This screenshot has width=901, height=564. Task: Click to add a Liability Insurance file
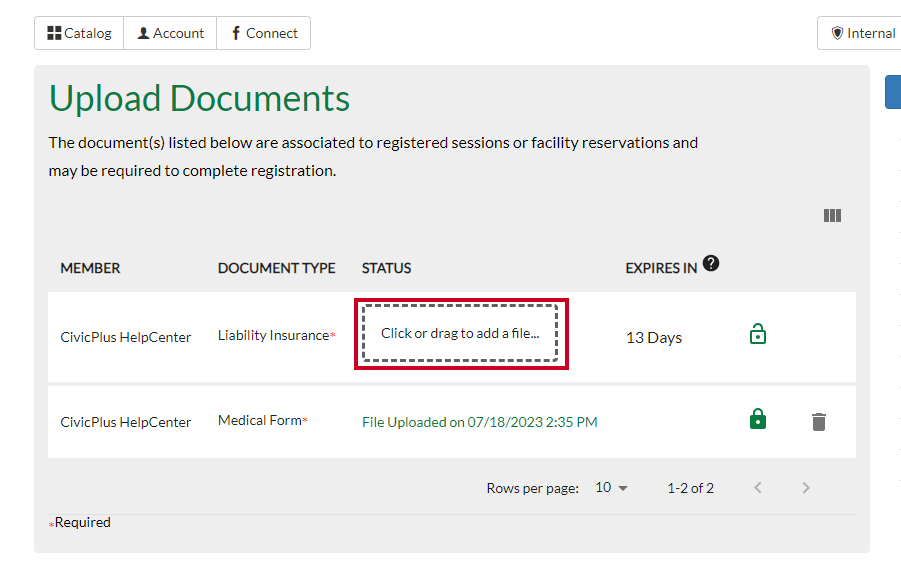pyautogui.click(x=460, y=334)
